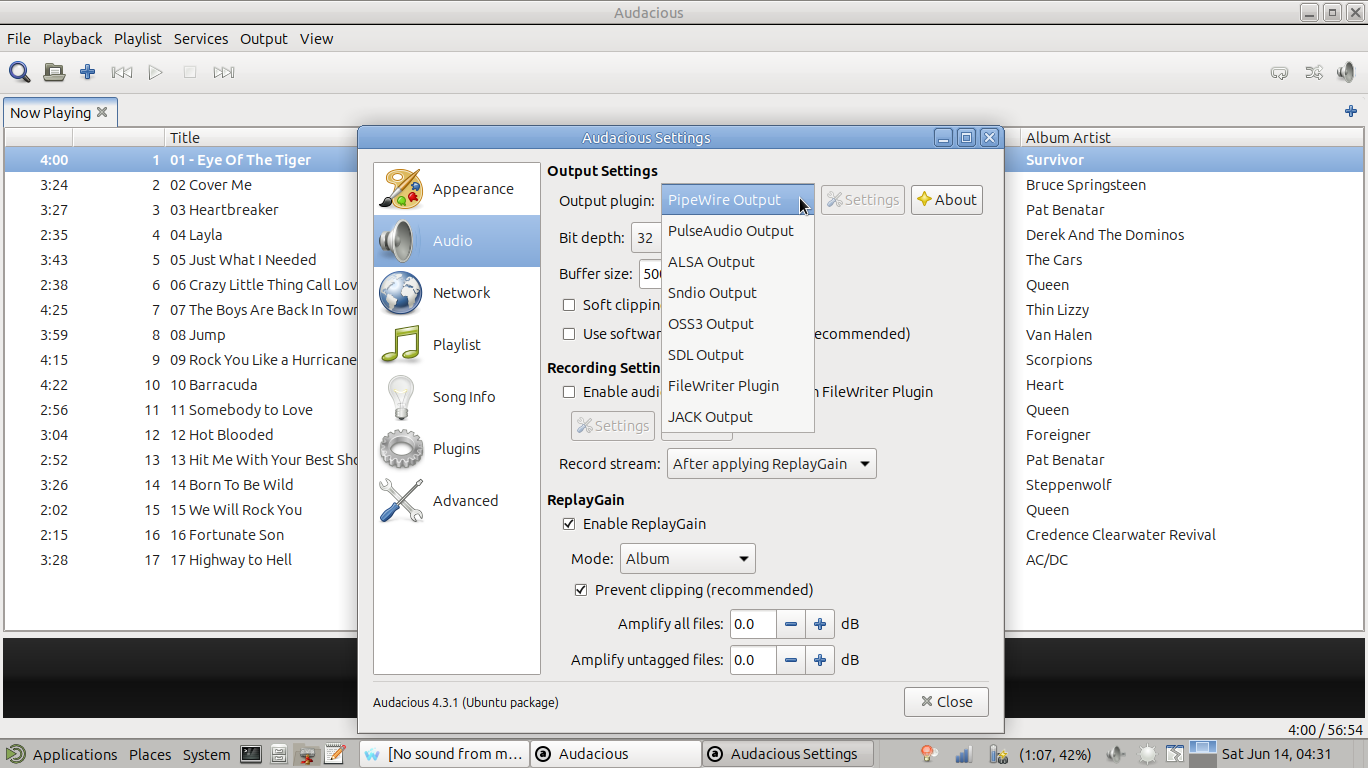Screen dimensions: 1368x768
Task: Click the Close button in Audacious Settings
Action: tap(946, 702)
